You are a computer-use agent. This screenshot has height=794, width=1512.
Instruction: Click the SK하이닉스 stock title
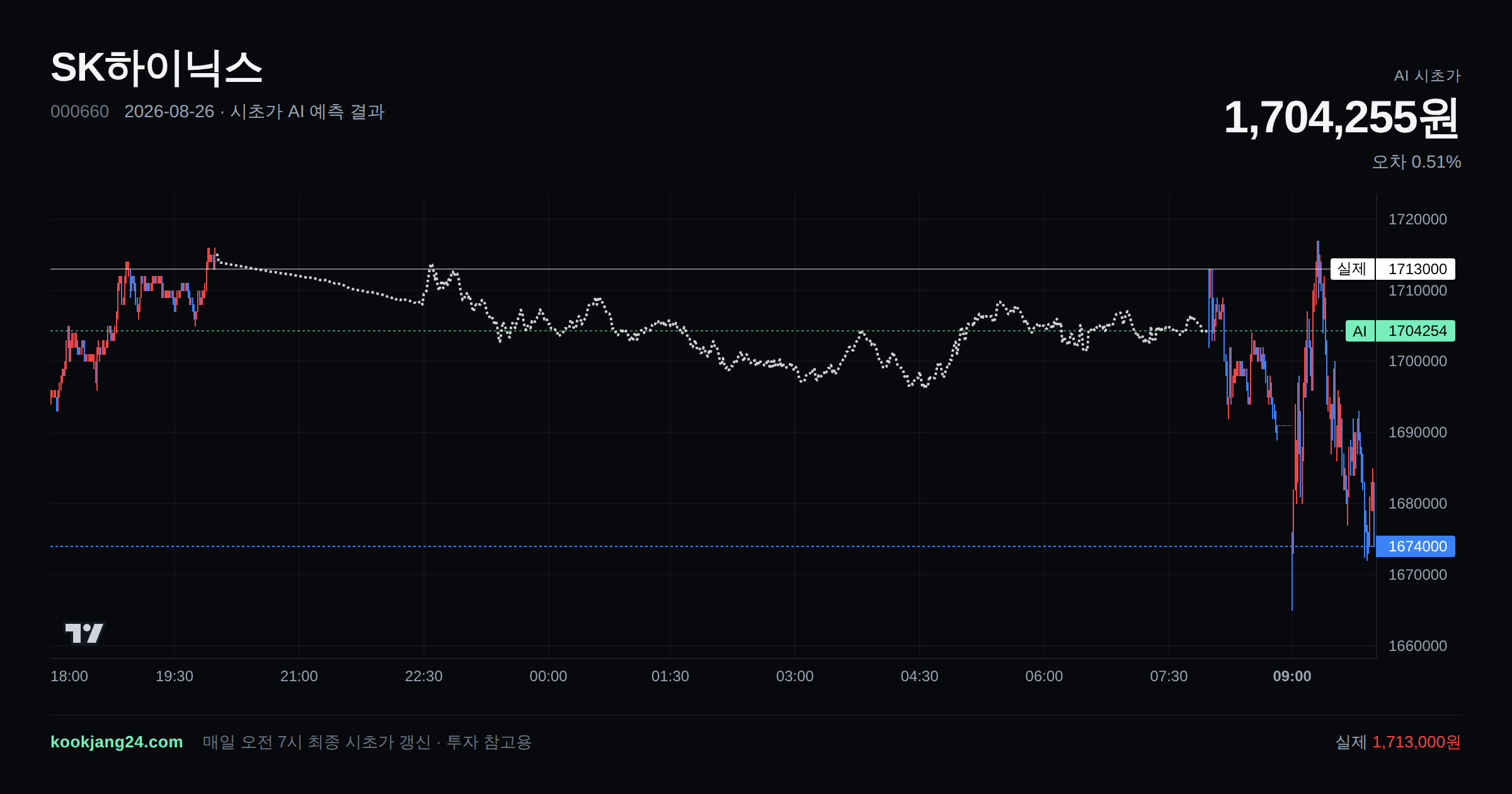click(x=156, y=68)
